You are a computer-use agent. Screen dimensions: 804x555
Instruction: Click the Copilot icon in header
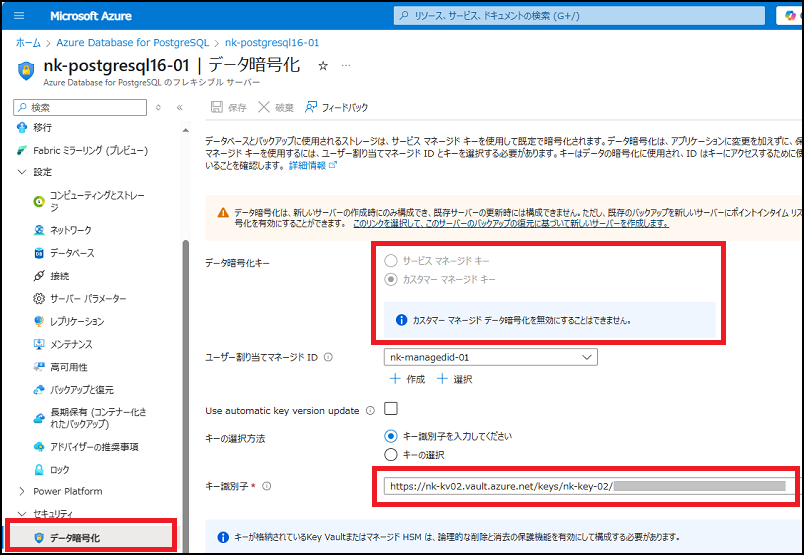(x=790, y=15)
